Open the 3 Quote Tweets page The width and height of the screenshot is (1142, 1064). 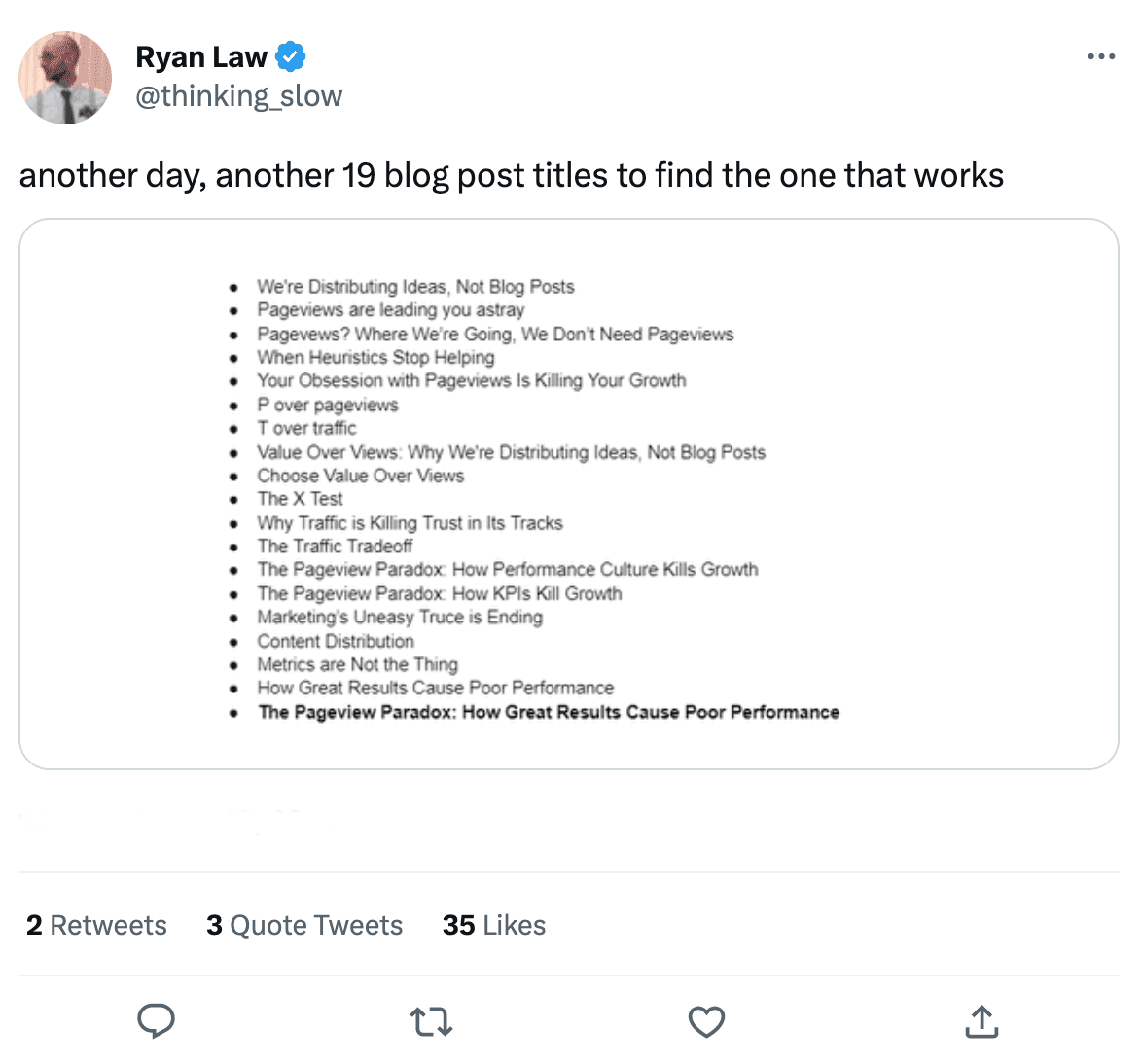303,925
